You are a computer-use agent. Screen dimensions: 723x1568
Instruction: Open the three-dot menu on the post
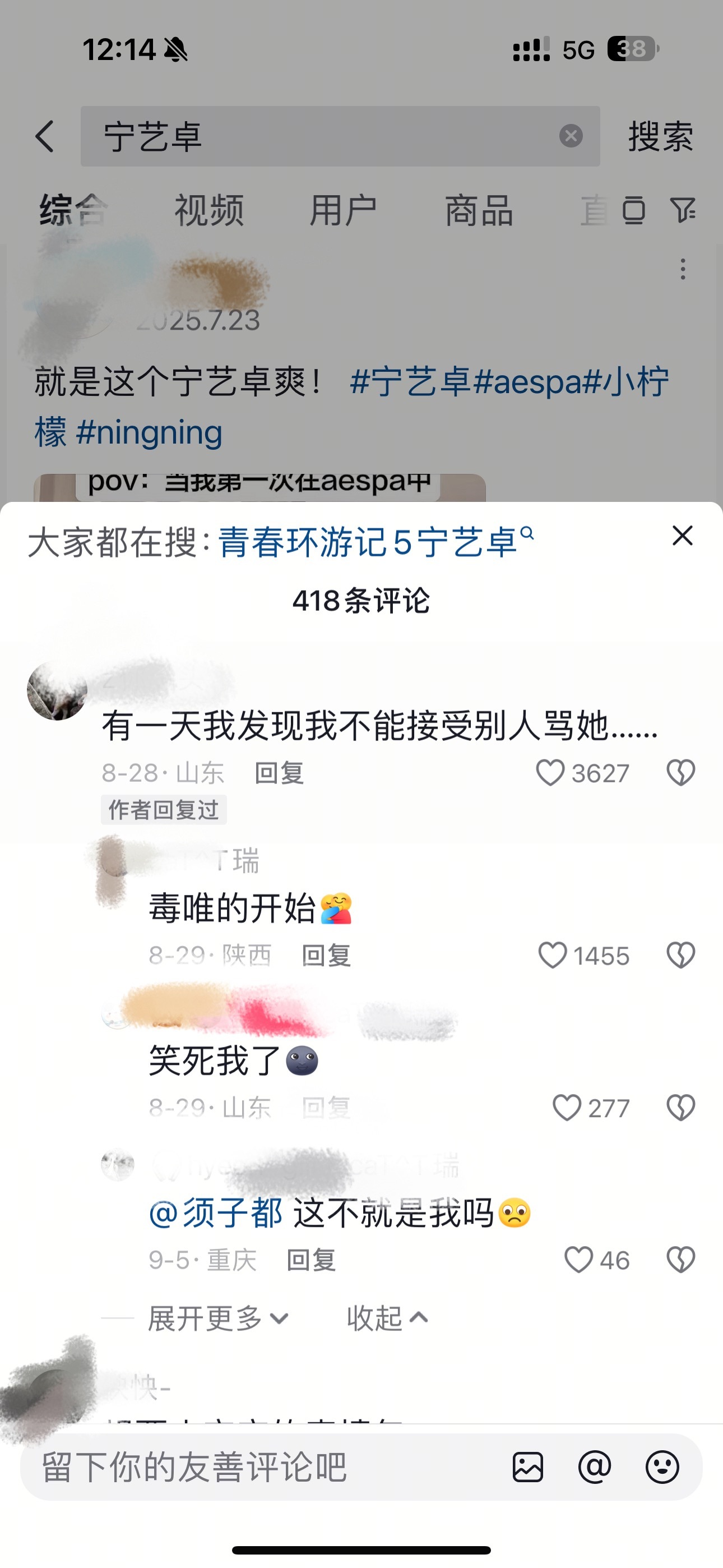(683, 269)
